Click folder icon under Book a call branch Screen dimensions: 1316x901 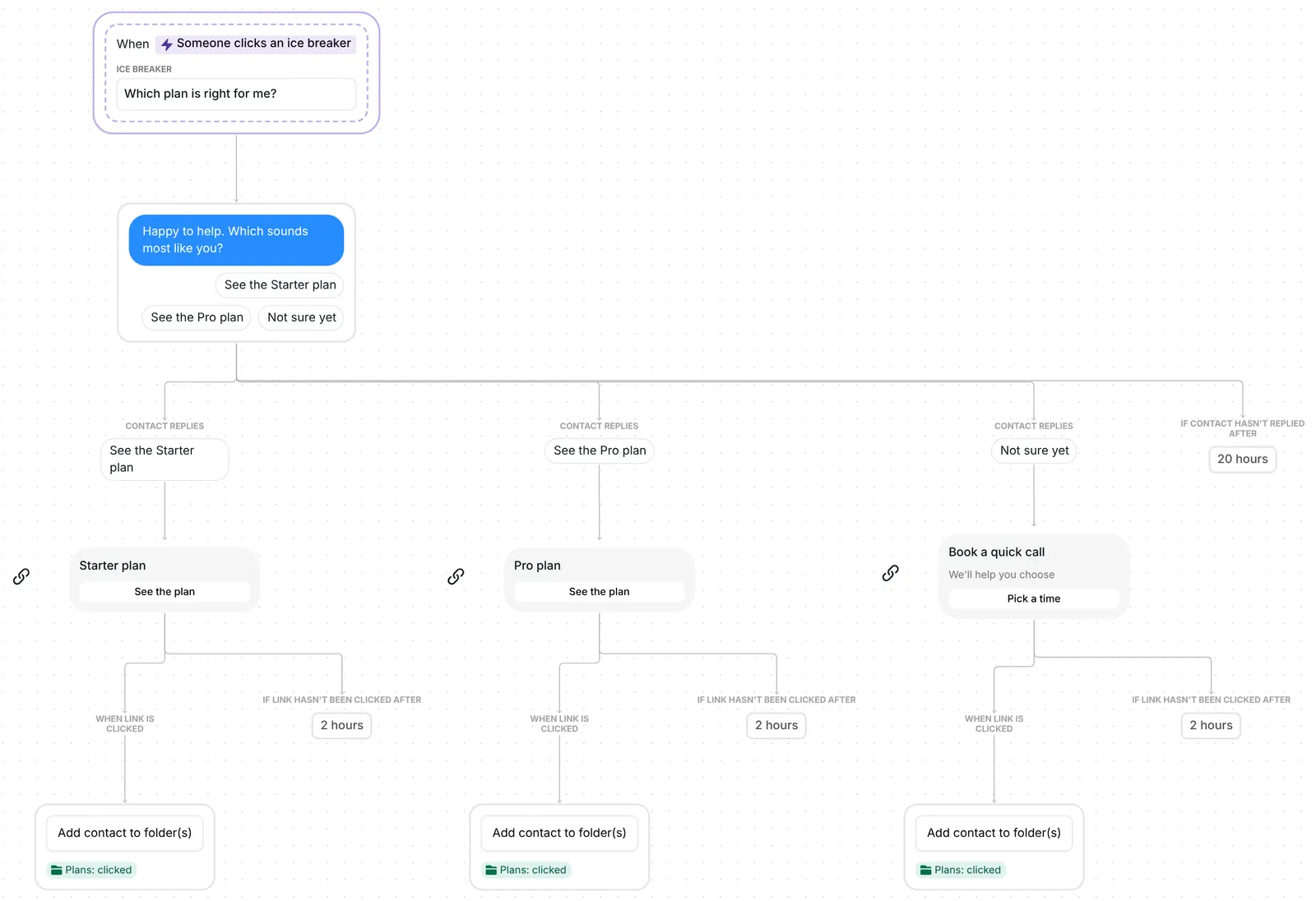925,870
